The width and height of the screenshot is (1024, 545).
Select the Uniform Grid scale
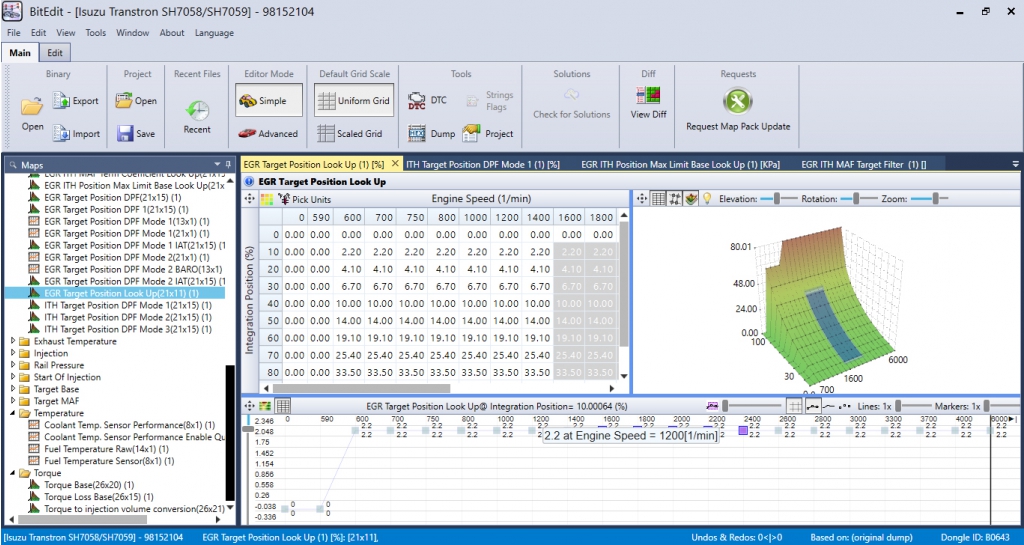(354, 101)
